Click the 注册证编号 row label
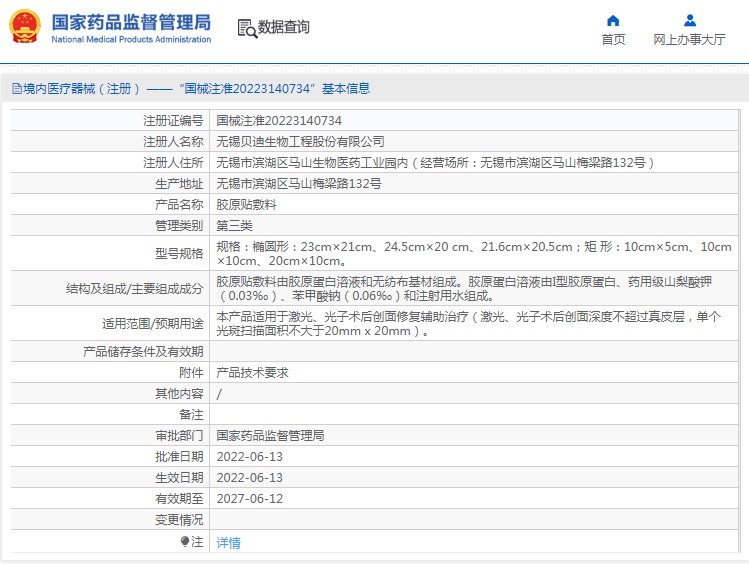 (x=173, y=121)
